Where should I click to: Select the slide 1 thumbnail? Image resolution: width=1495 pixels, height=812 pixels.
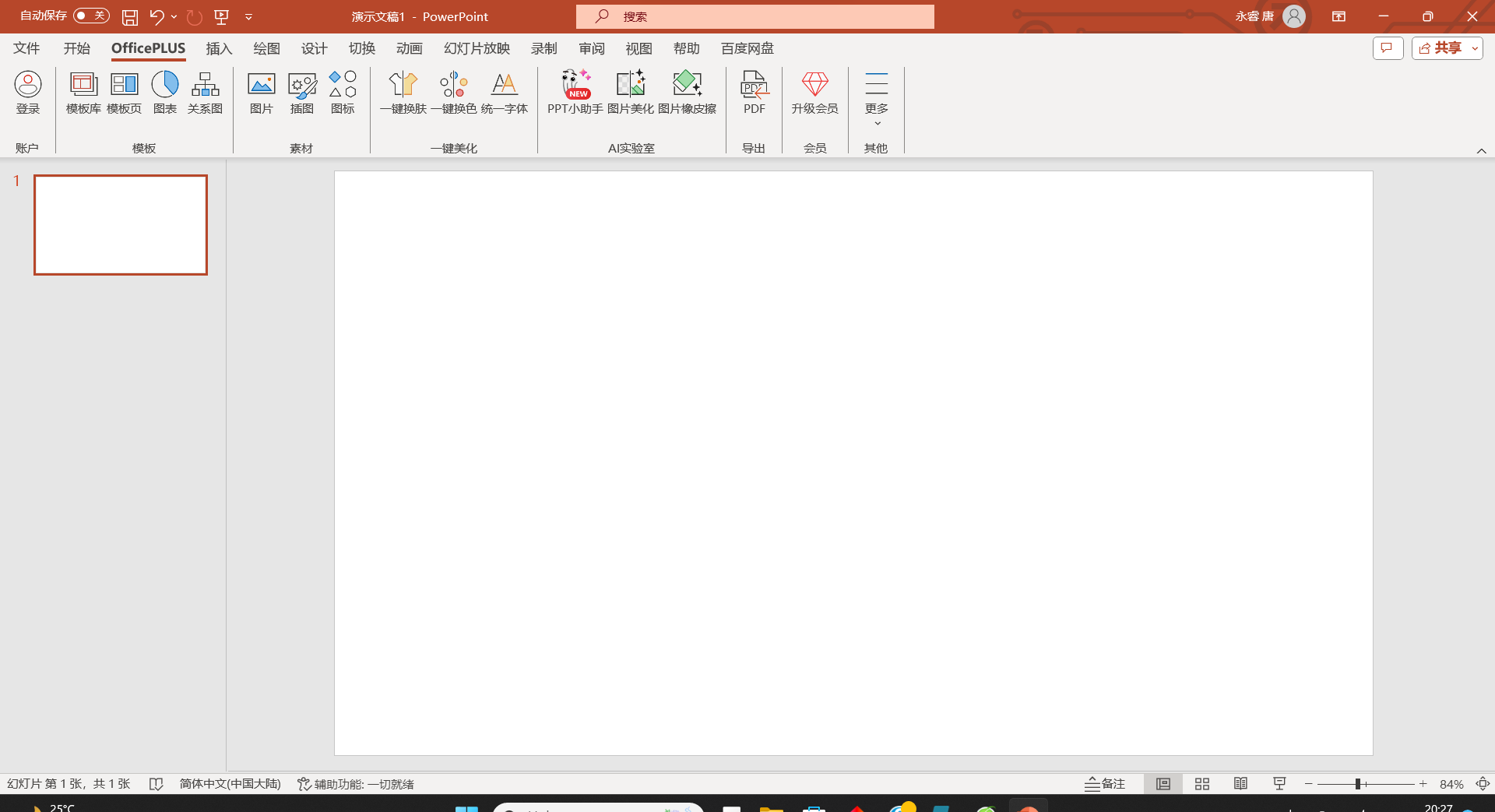point(121,225)
